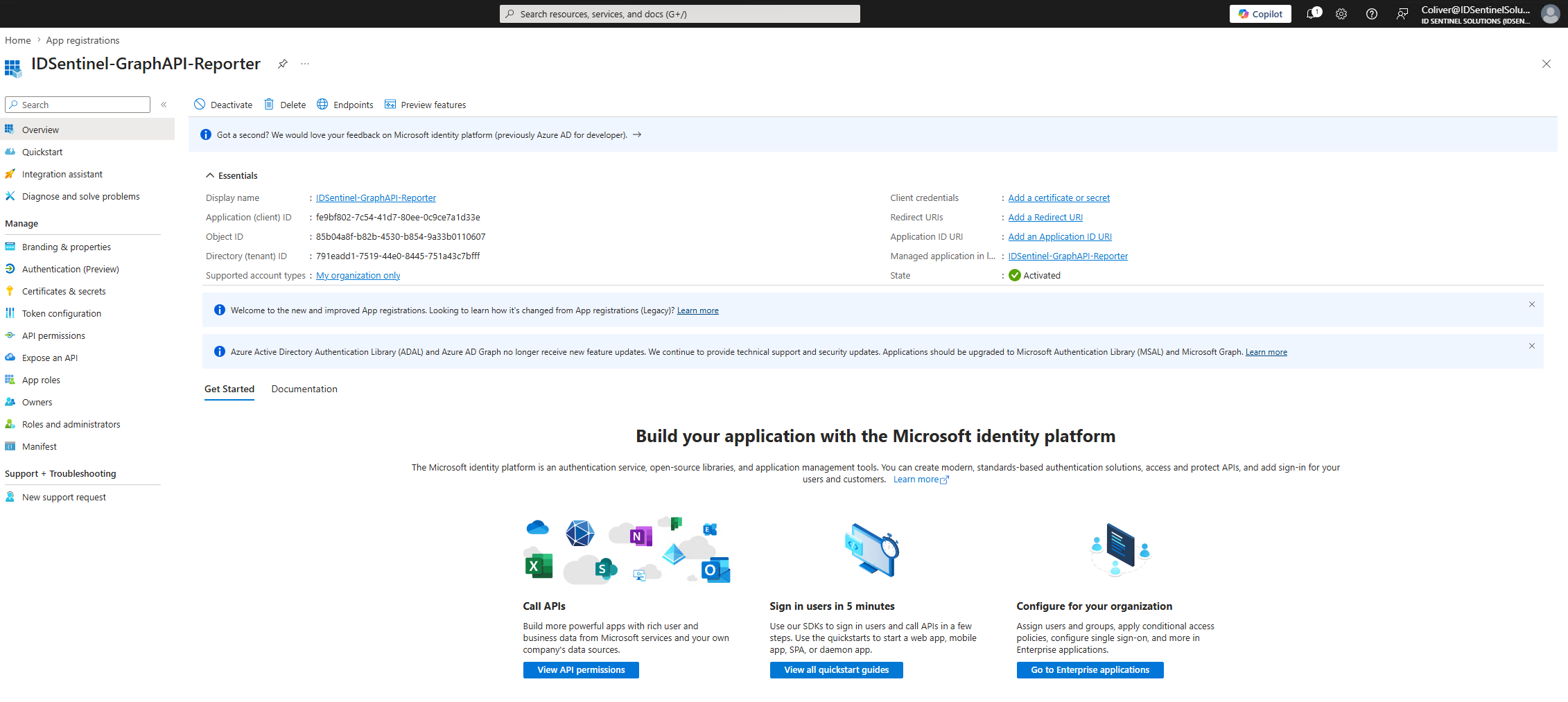Dismiss the ADAL deprecation banner
This screenshot has height=702, width=1568.
1532,346
